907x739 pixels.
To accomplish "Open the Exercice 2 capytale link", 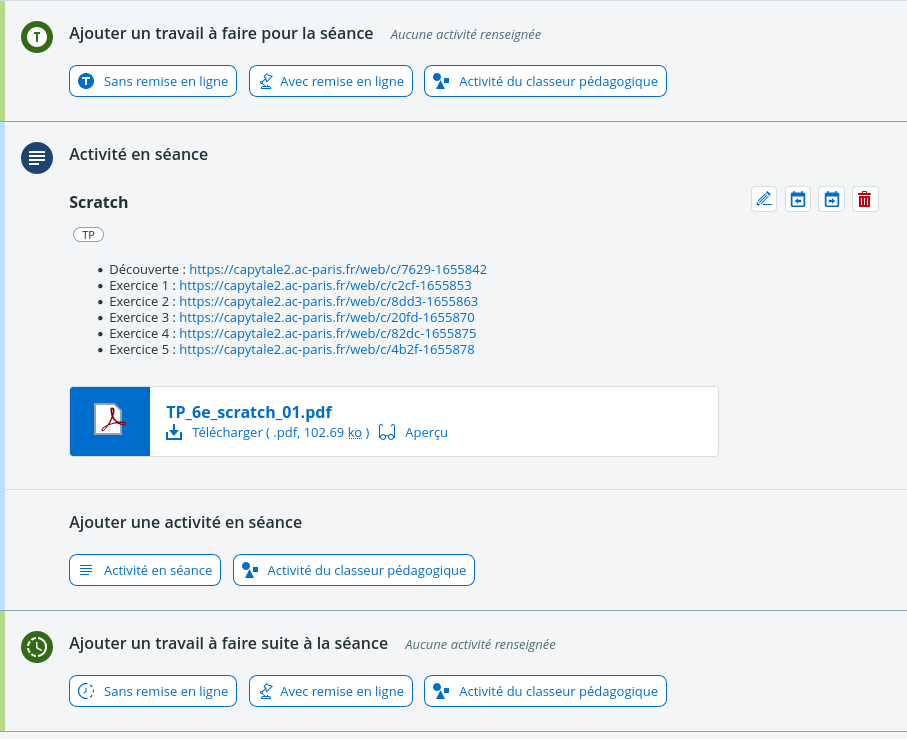I will tap(329, 302).
